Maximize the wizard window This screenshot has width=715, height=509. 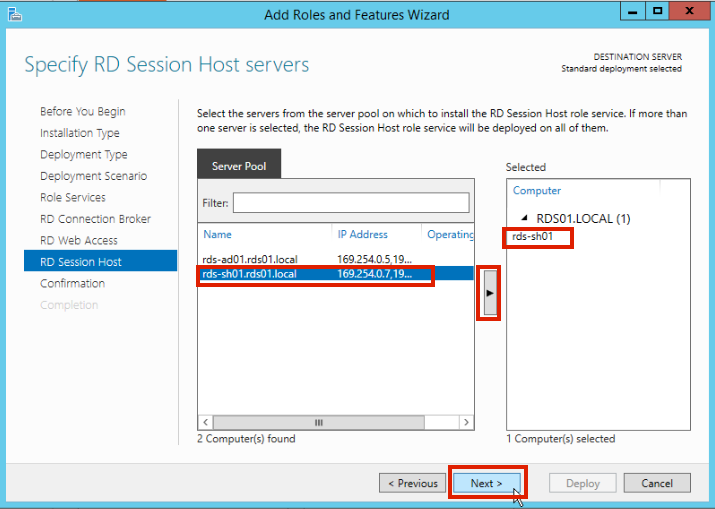coord(658,12)
